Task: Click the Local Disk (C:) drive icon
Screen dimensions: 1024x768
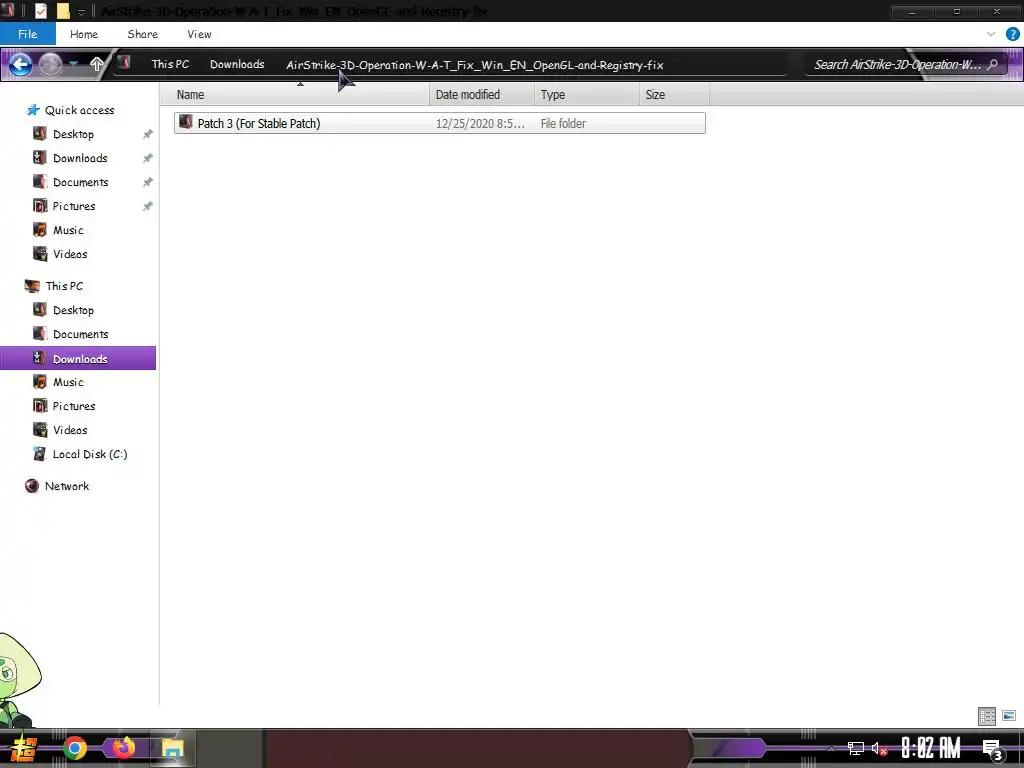Action: 40,454
